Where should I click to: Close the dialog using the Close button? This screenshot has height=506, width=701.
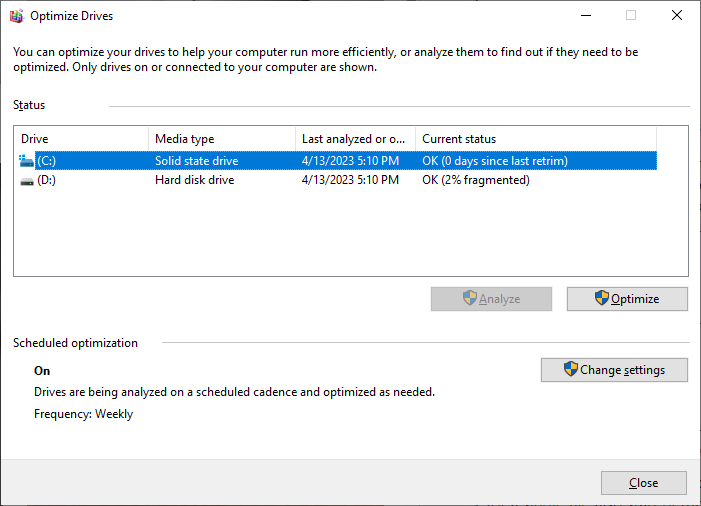[x=644, y=483]
